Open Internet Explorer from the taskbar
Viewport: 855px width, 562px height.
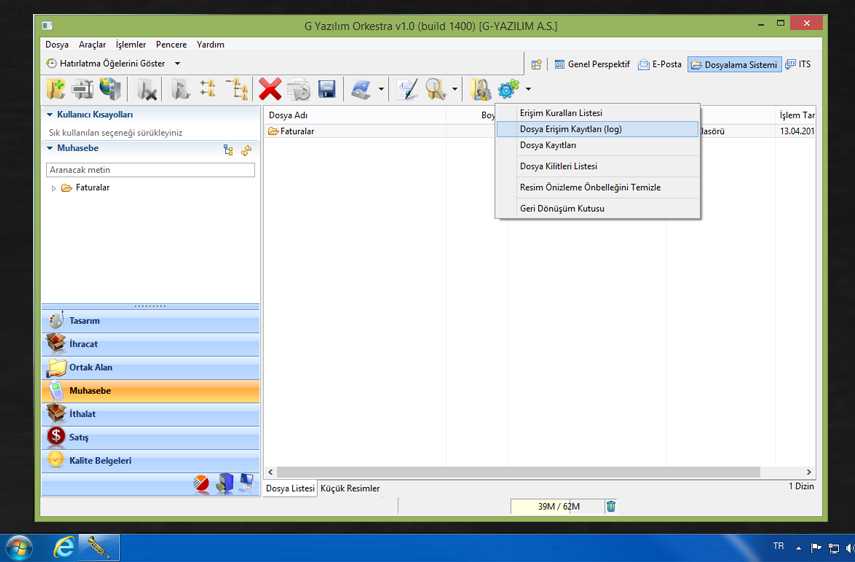coord(64,547)
